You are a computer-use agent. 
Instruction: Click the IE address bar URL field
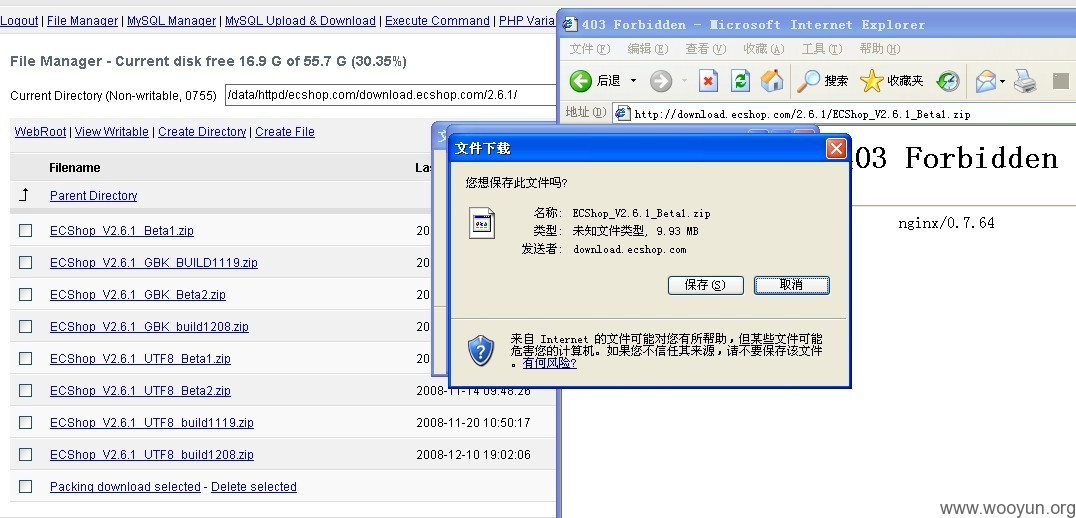tap(845, 113)
